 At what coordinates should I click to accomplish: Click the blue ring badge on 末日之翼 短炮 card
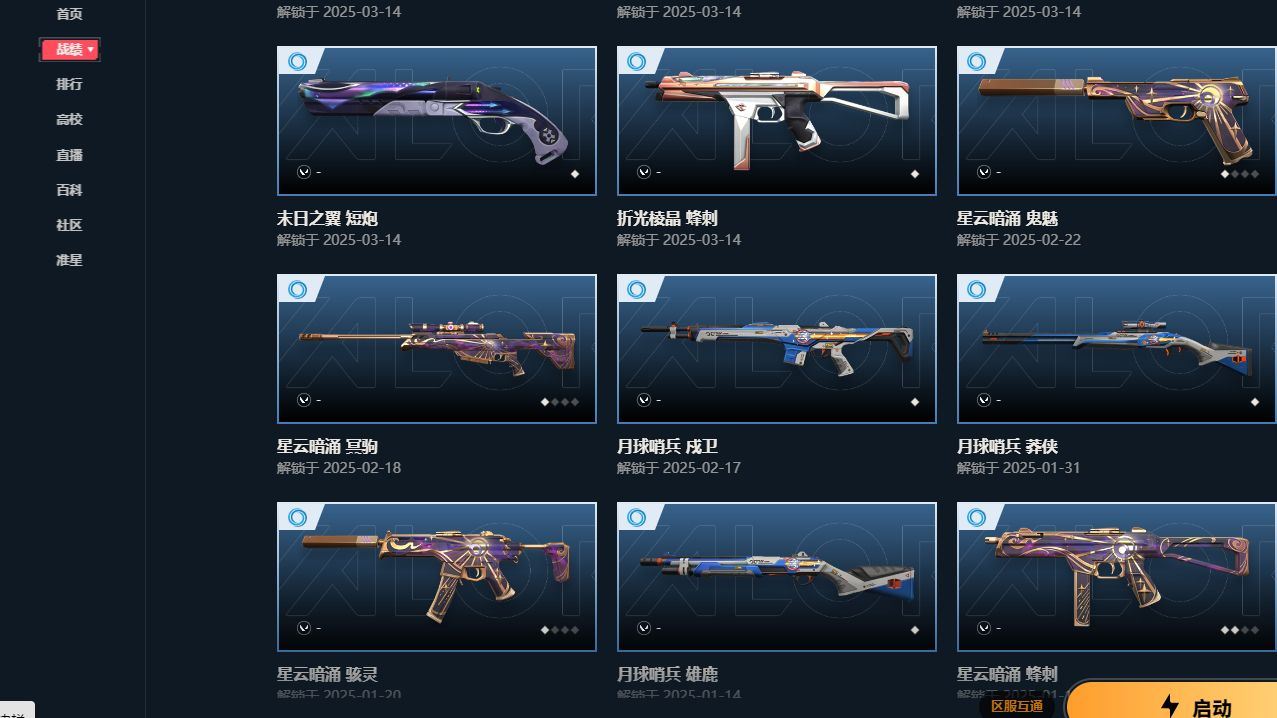click(297, 61)
